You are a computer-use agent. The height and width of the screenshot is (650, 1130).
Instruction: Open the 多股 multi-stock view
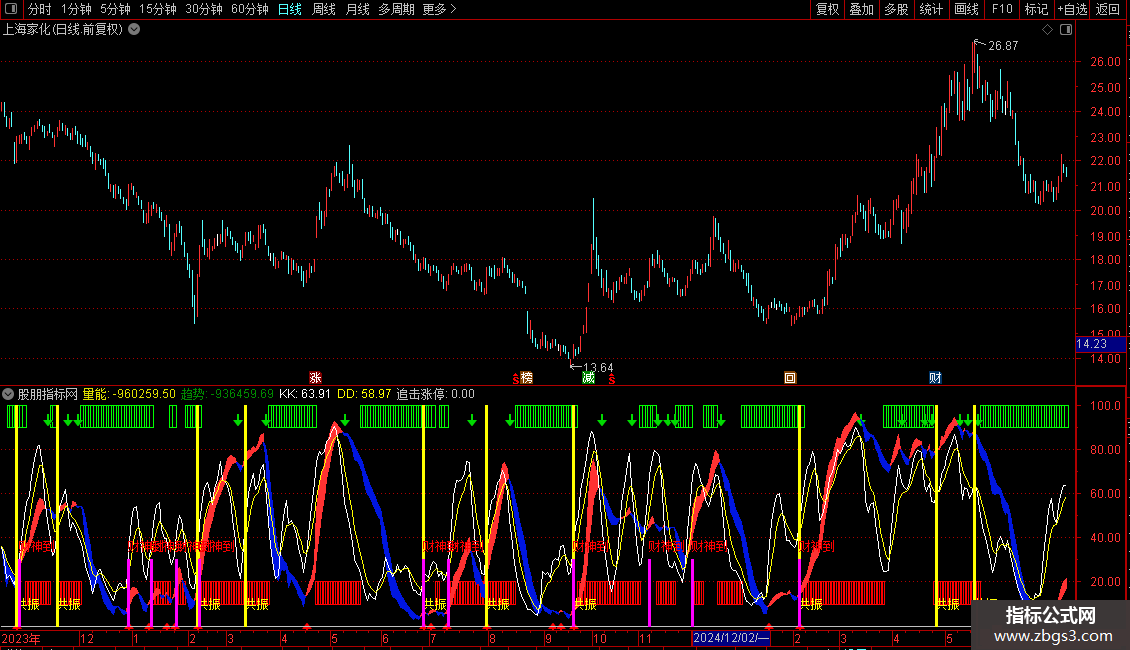click(x=896, y=9)
